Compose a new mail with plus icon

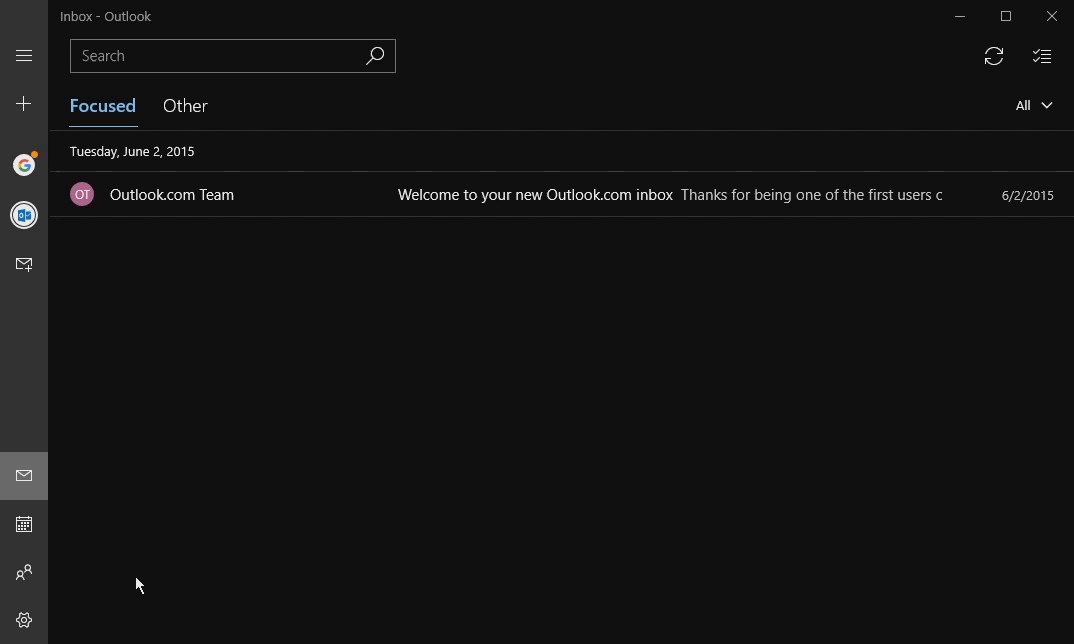(x=24, y=103)
